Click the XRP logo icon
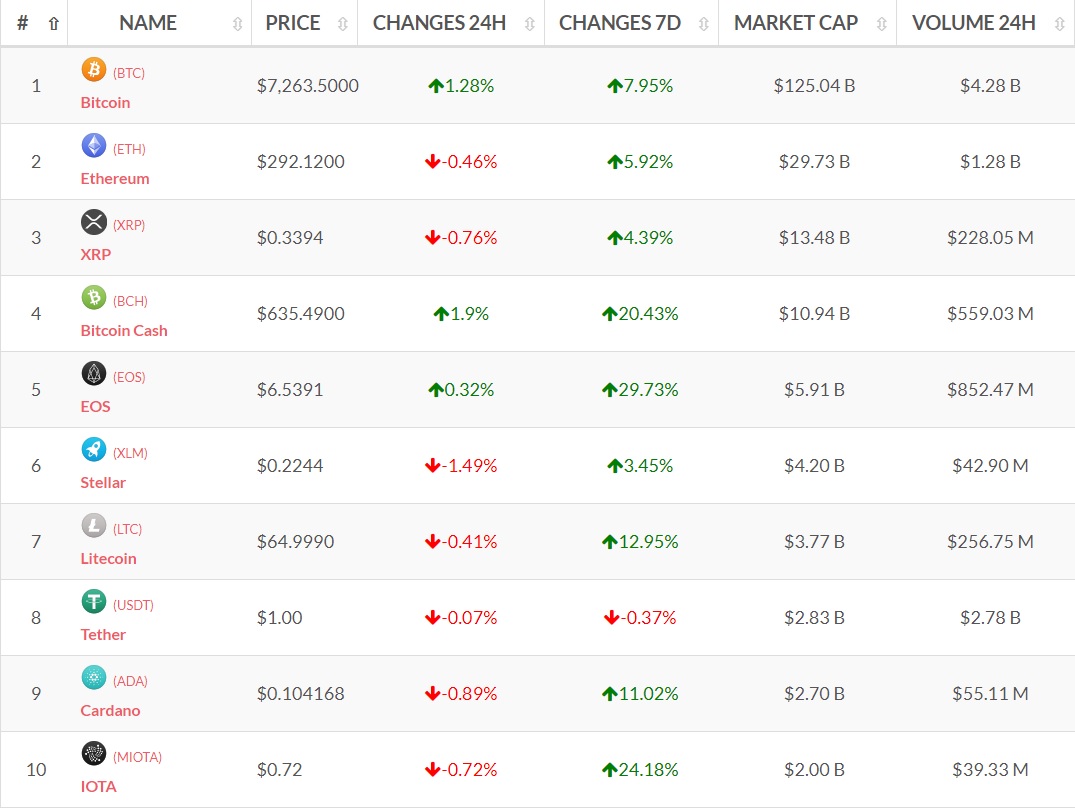Image resolution: width=1075 pixels, height=808 pixels. coord(94,221)
